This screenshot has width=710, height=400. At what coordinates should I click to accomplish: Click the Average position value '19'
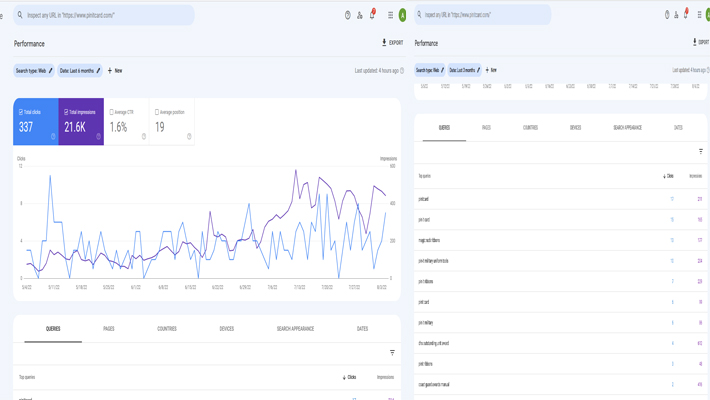pyautogui.click(x=160, y=127)
